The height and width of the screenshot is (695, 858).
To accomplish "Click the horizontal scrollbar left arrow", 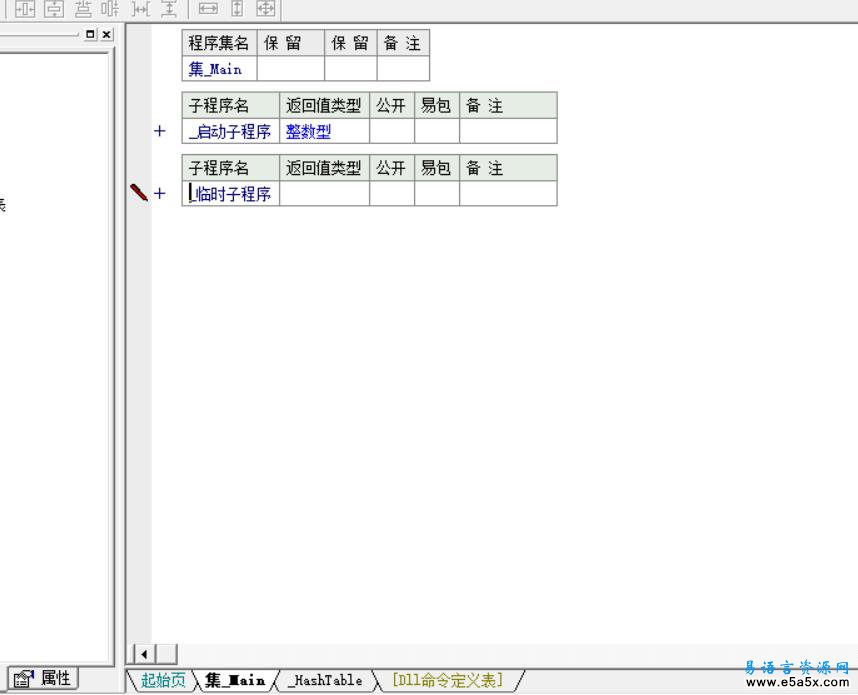I will [x=144, y=654].
